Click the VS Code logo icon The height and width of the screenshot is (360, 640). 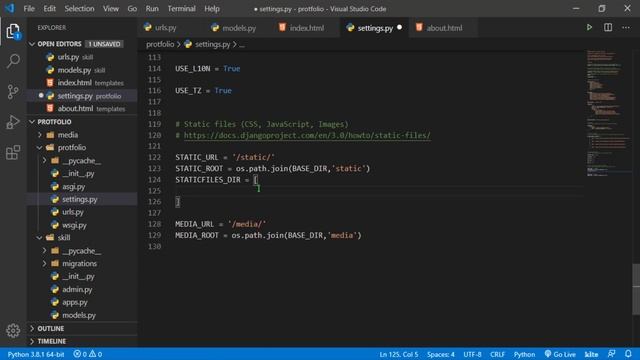tap(9, 8)
